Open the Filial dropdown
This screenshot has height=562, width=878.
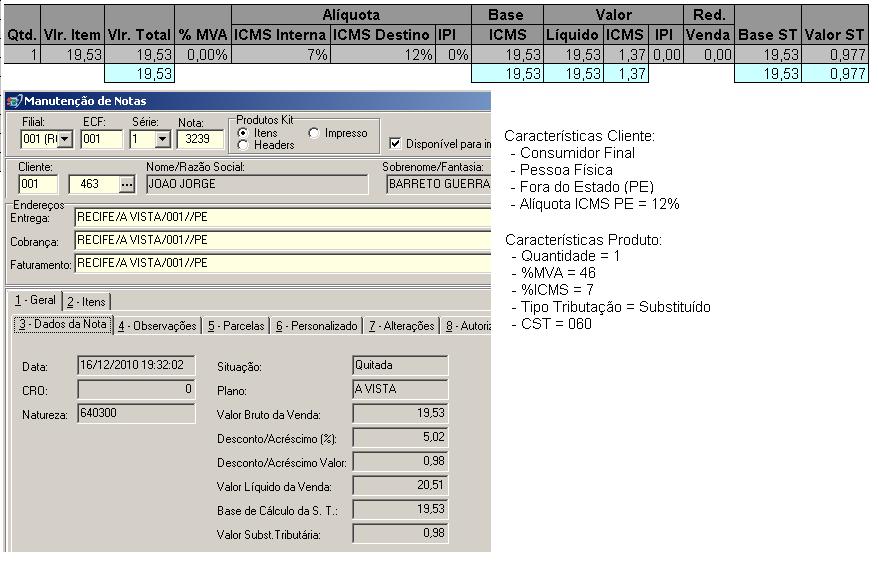66,139
